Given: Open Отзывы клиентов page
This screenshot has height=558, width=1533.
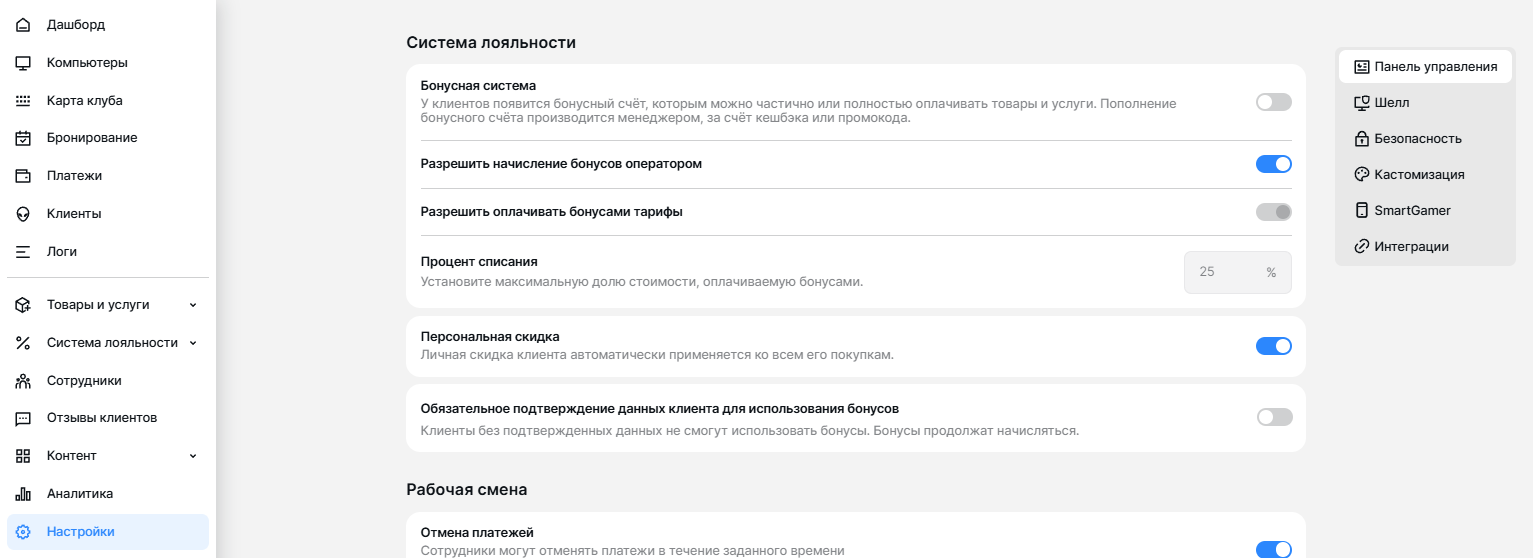Looking at the screenshot, I should click(108, 418).
